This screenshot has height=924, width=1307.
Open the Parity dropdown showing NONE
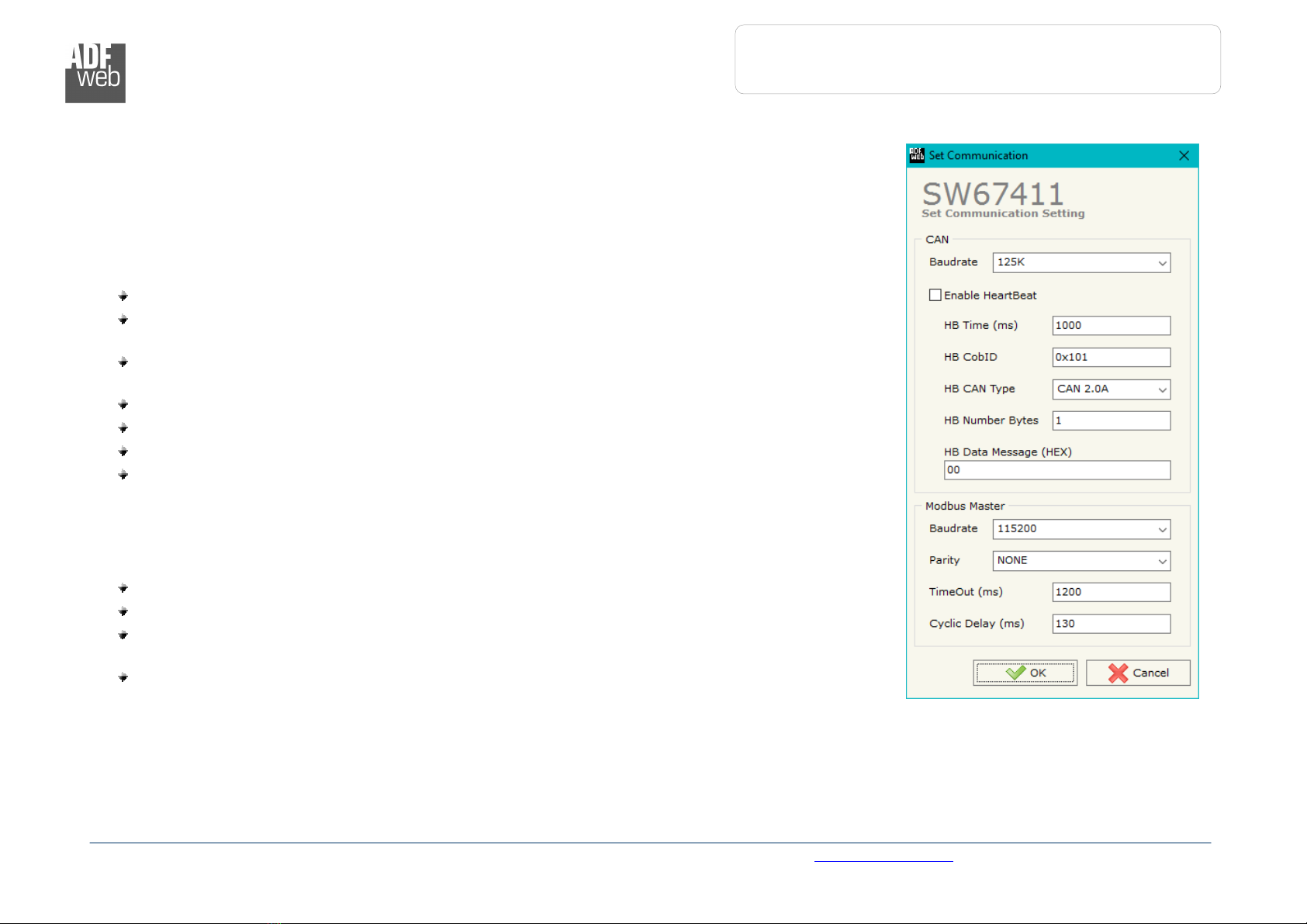click(1081, 560)
